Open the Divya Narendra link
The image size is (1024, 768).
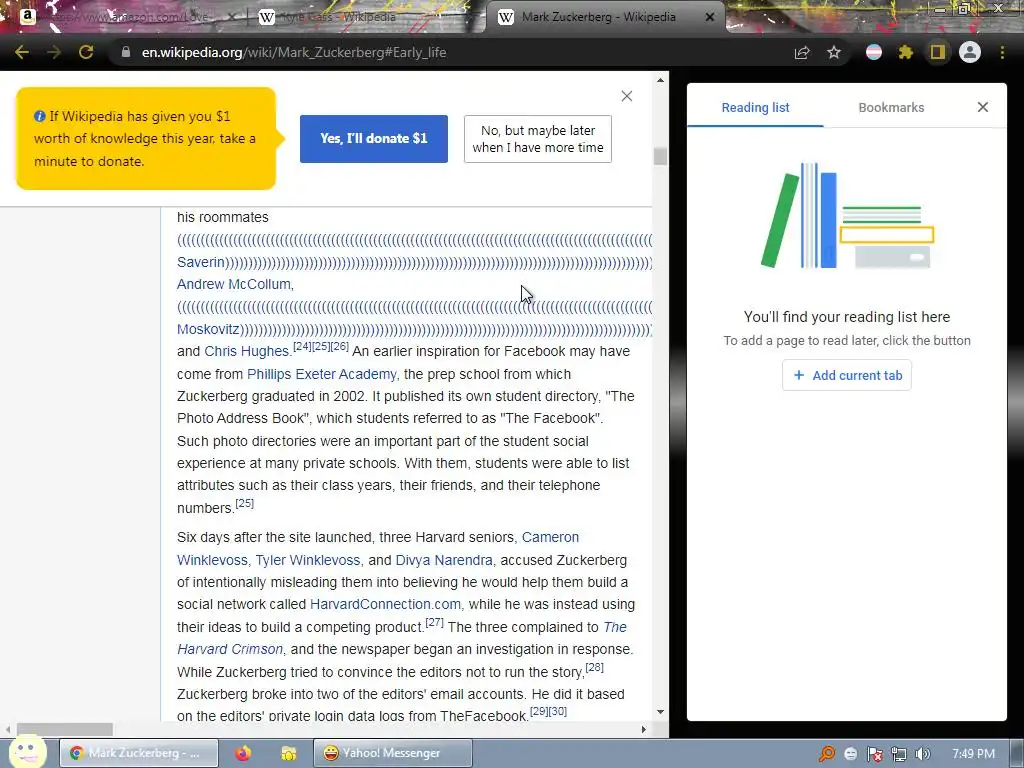444,560
